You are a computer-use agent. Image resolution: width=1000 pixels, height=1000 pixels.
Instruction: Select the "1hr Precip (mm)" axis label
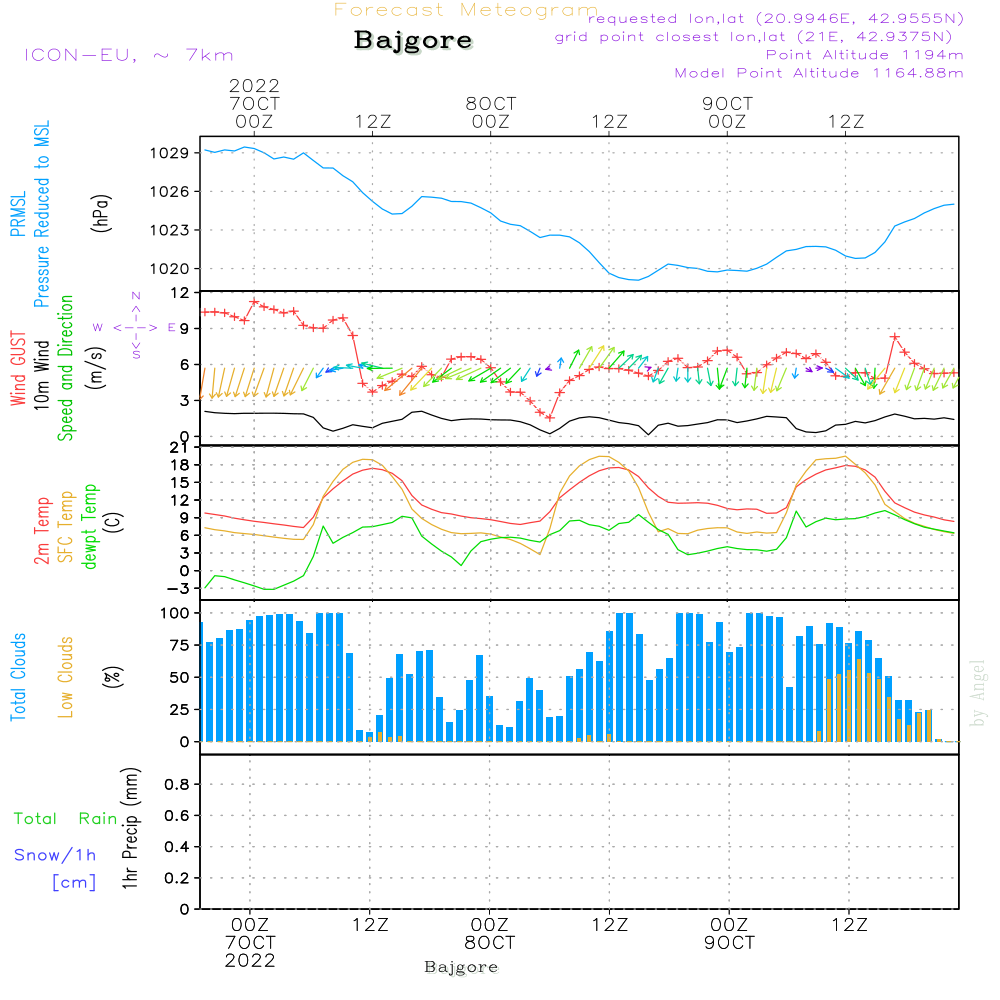coord(130,828)
